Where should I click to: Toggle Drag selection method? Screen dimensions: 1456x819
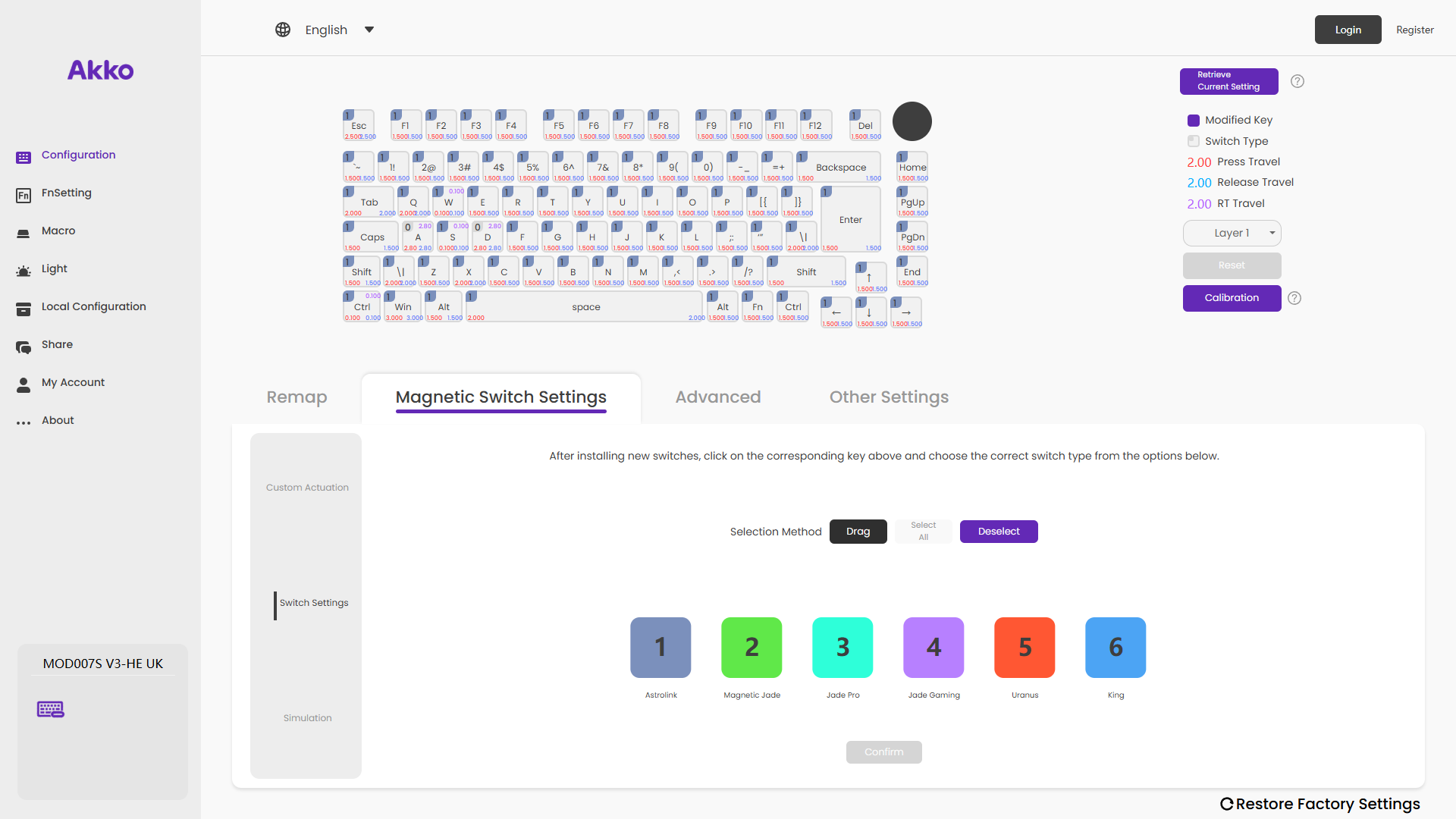[x=858, y=532]
